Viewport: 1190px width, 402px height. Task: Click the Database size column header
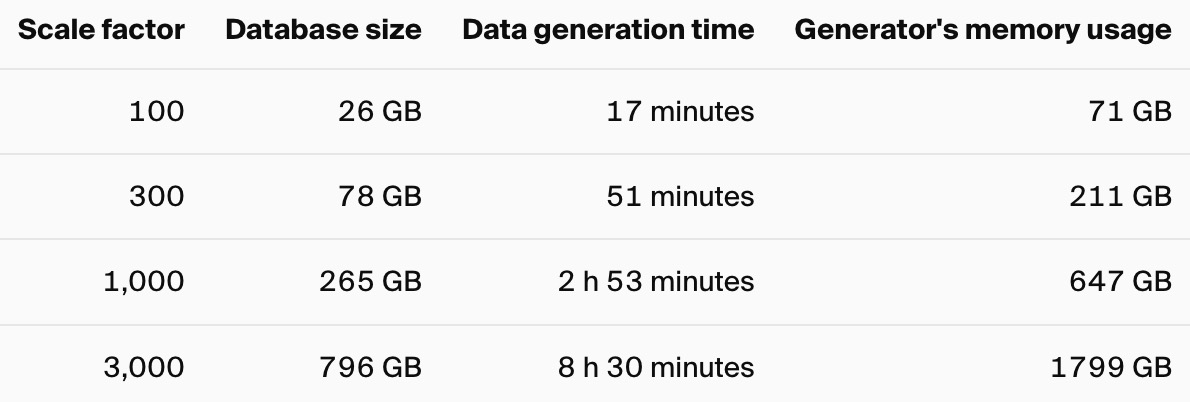coord(323,30)
